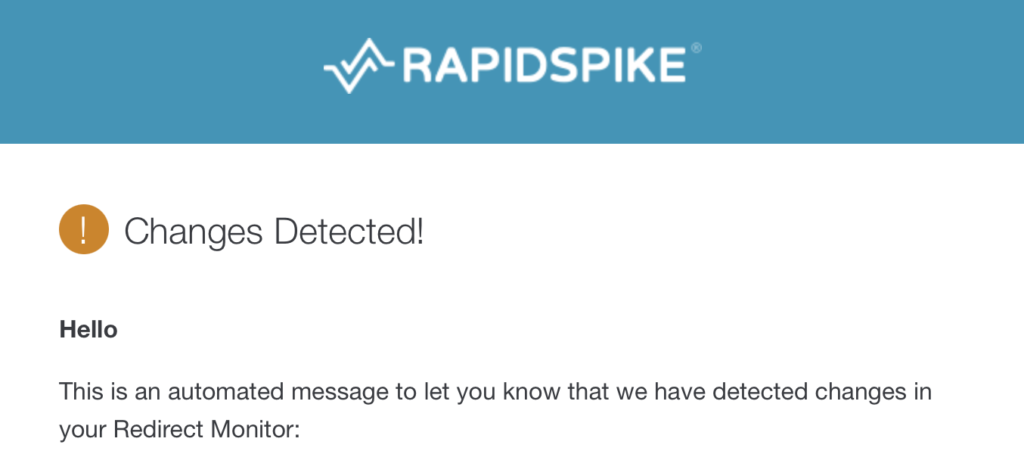The width and height of the screenshot is (1024, 454).
Task: Click the word "Changes" in the heading
Action: click(x=194, y=233)
